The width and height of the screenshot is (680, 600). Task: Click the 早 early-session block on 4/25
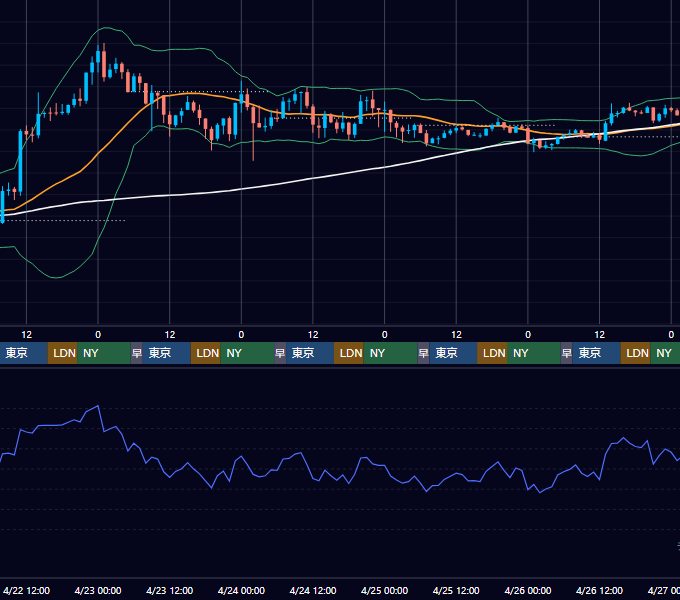(423, 353)
